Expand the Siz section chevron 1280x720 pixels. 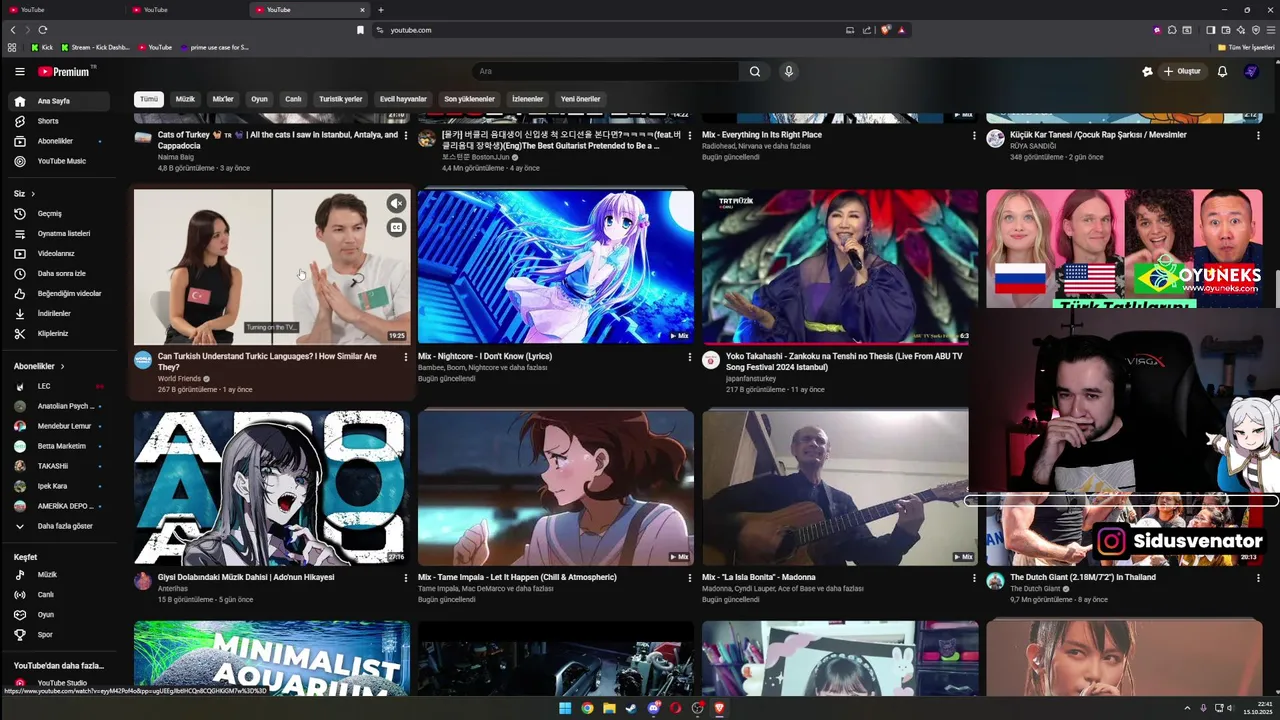[33, 193]
